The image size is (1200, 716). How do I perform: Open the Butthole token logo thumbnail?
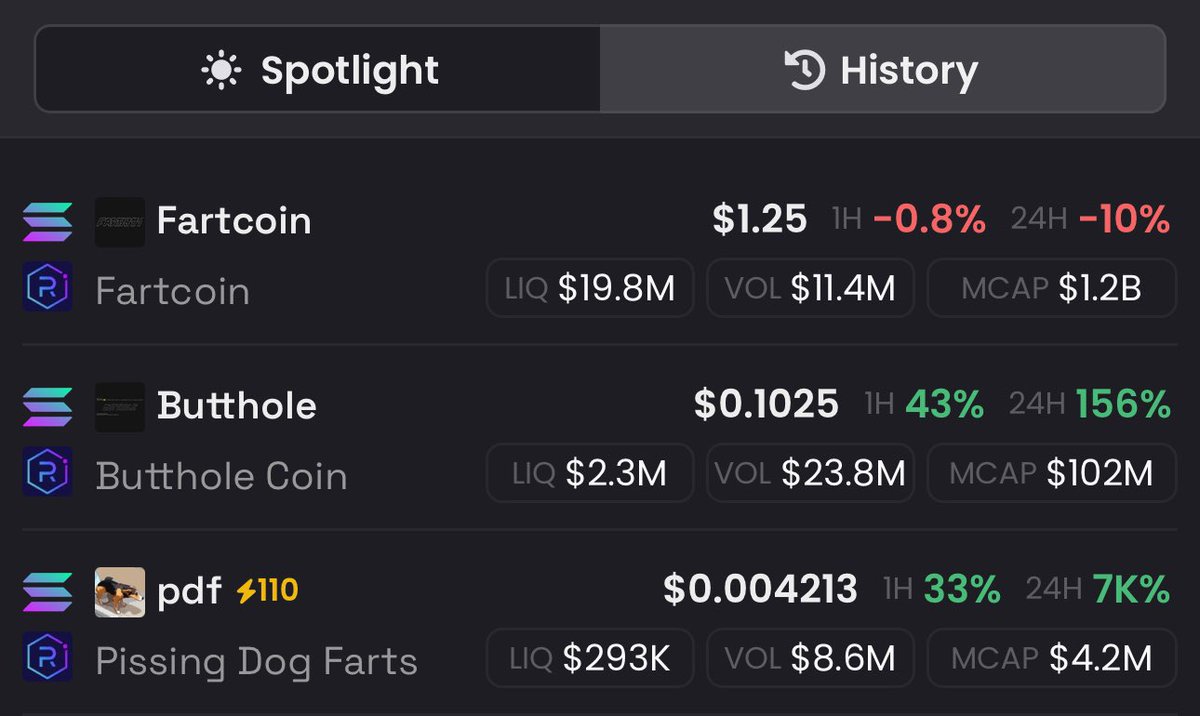pyautogui.click(x=120, y=406)
